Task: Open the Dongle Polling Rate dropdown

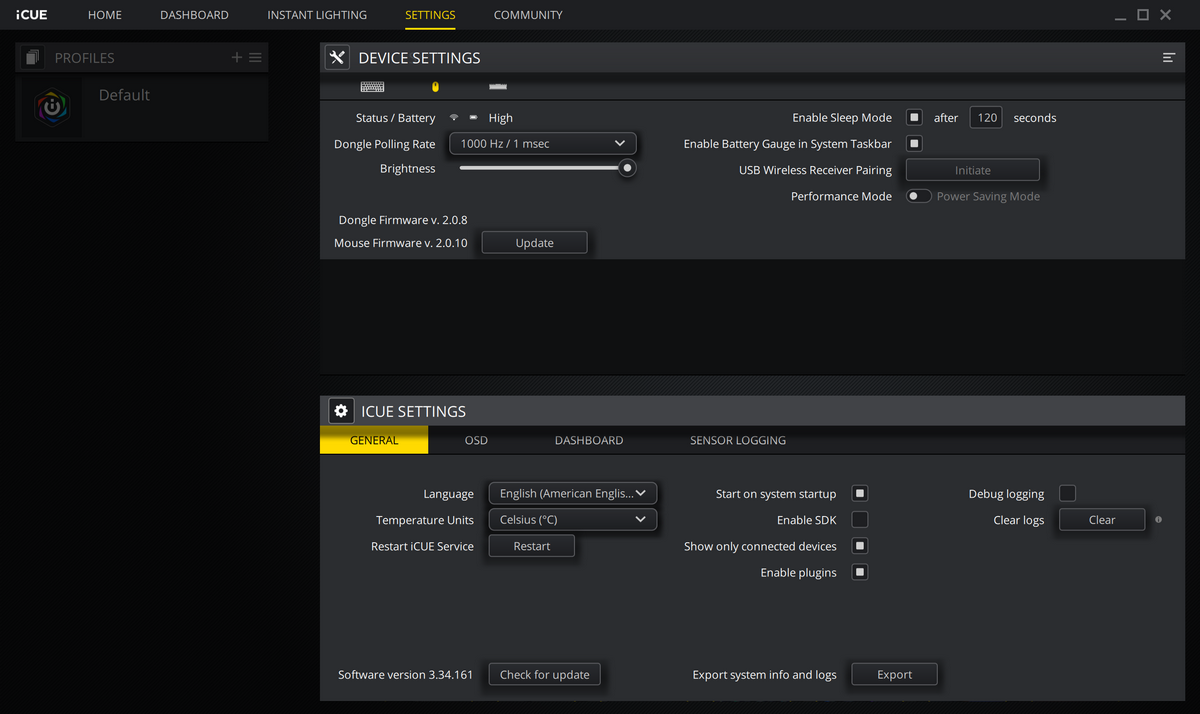Action: (542, 144)
